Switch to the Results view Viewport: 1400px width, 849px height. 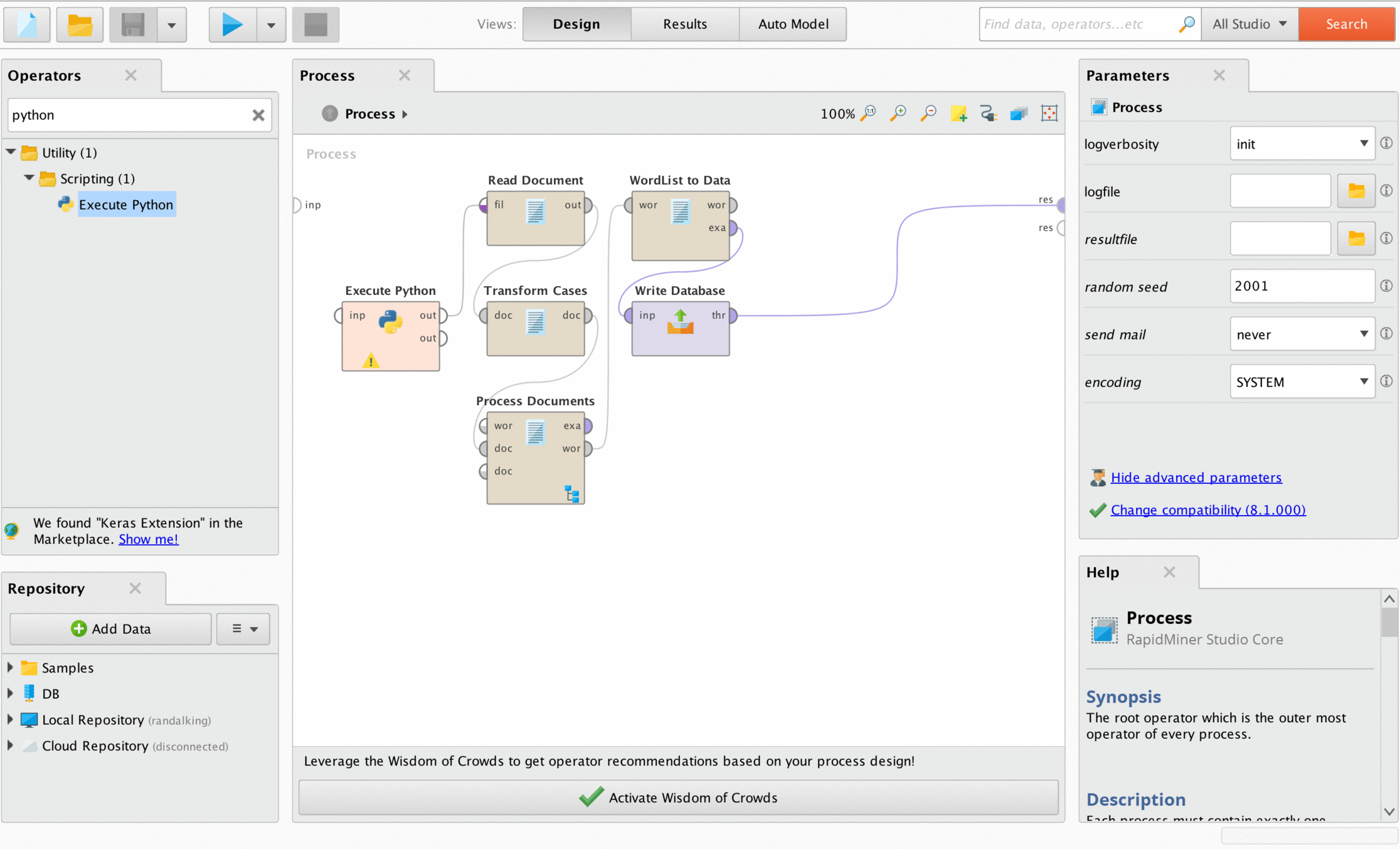685,24
